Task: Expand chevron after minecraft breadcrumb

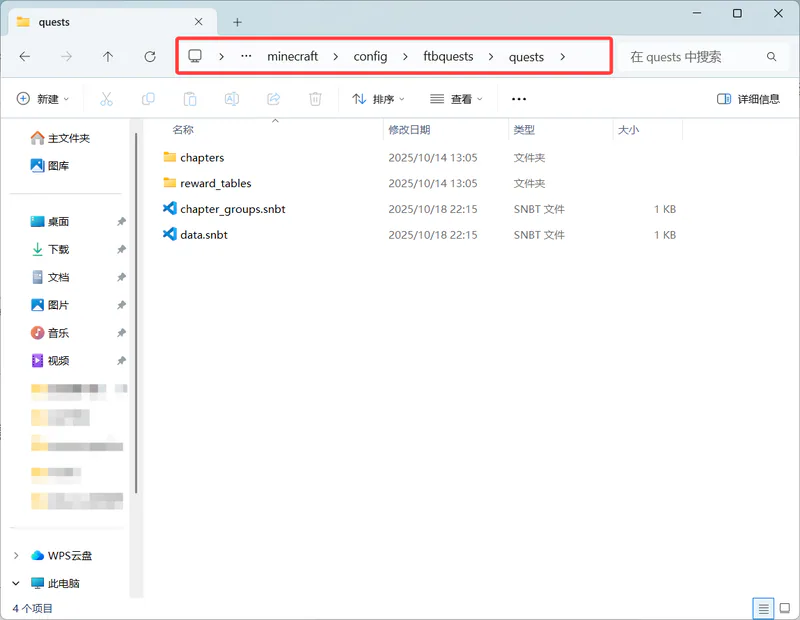Action: point(335,57)
